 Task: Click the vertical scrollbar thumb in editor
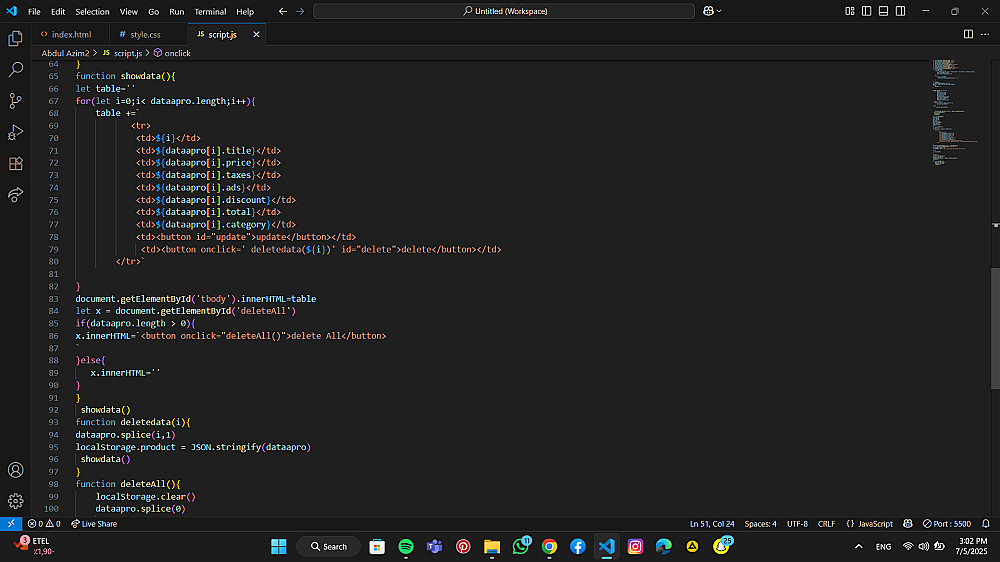coord(994,329)
